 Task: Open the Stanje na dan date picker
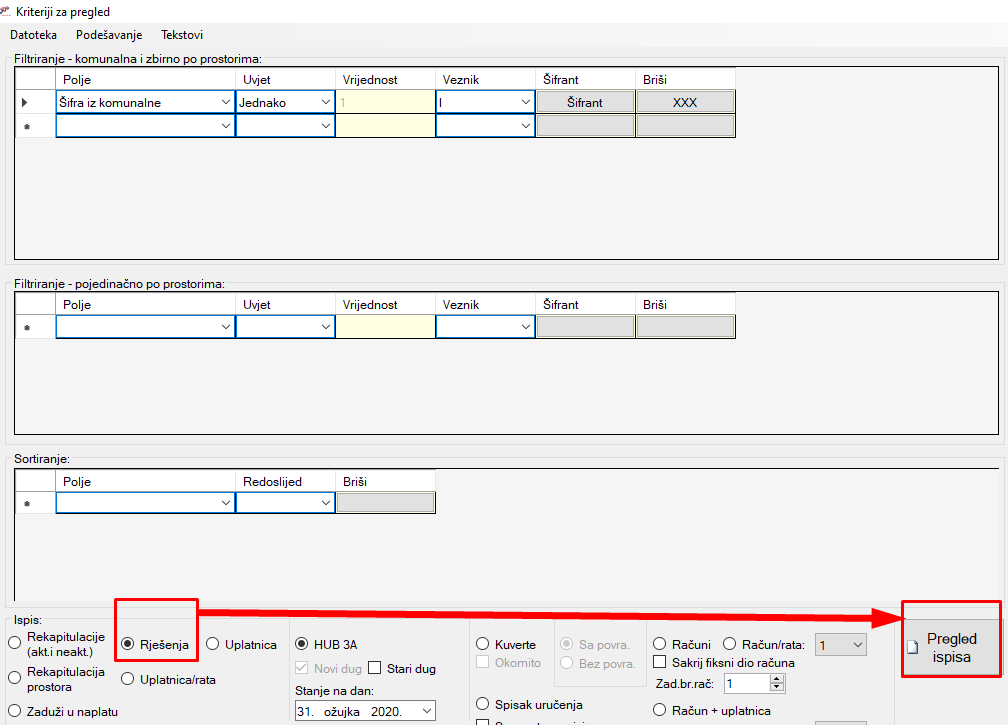point(427,711)
